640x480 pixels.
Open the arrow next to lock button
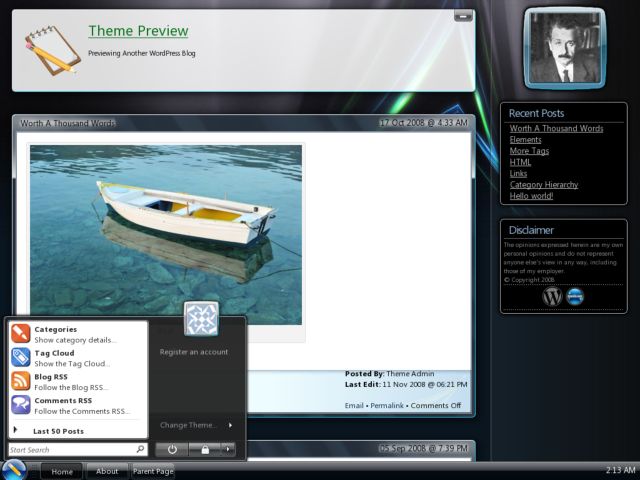coord(228,449)
